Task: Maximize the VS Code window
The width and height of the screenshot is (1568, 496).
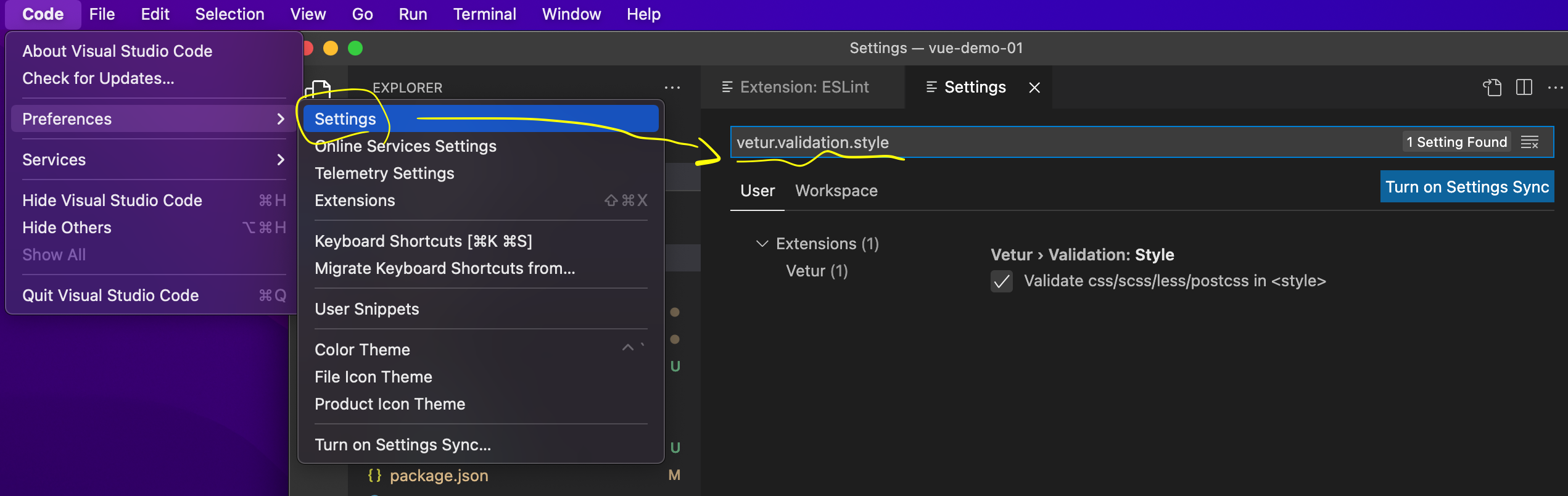Action: (x=355, y=48)
